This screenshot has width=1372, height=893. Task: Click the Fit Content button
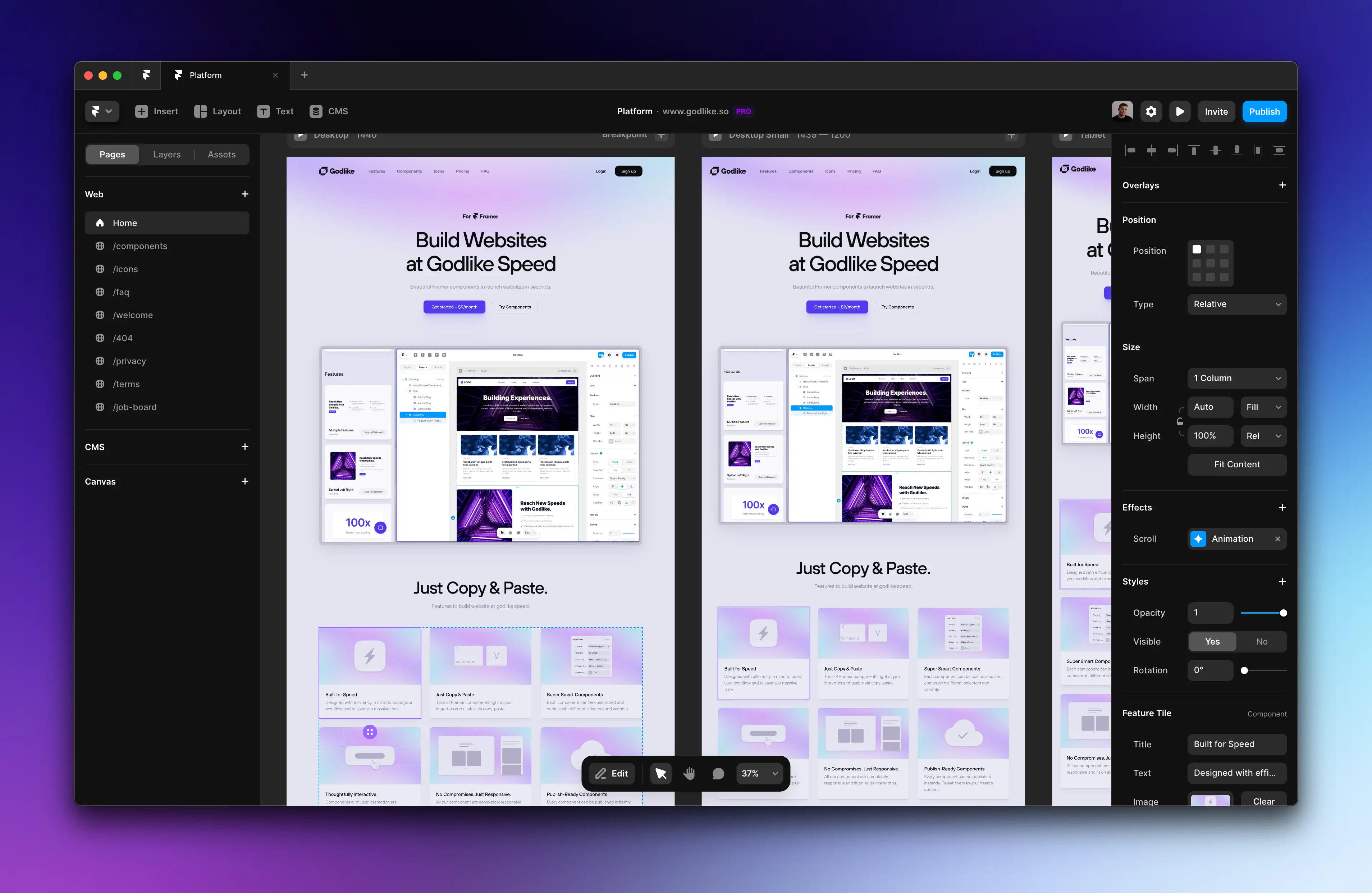click(x=1236, y=465)
